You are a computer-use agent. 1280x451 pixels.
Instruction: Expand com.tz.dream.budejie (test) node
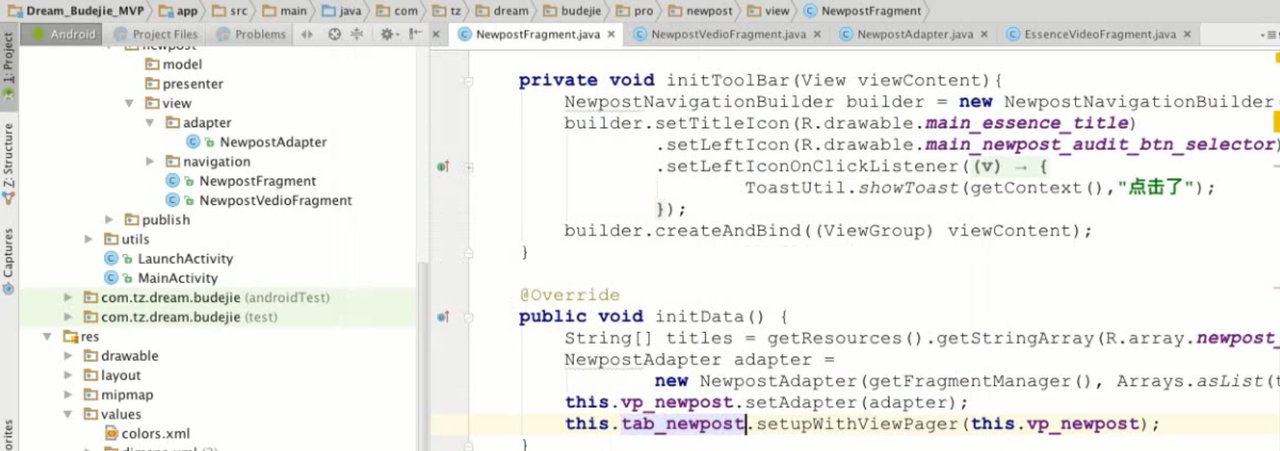pyautogui.click(x=68, y=317)
